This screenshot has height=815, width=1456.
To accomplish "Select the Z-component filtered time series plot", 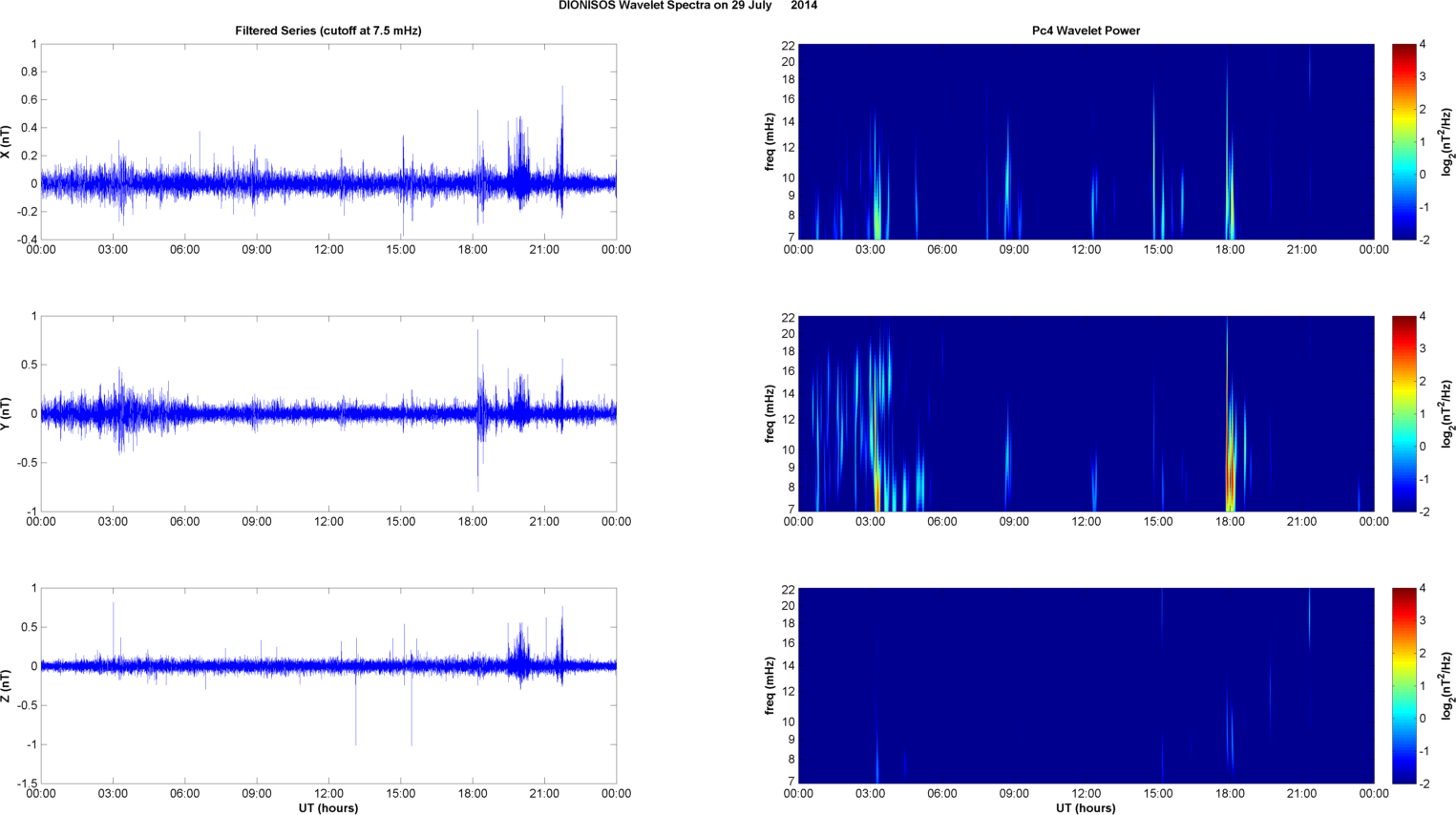I will 328,685.
